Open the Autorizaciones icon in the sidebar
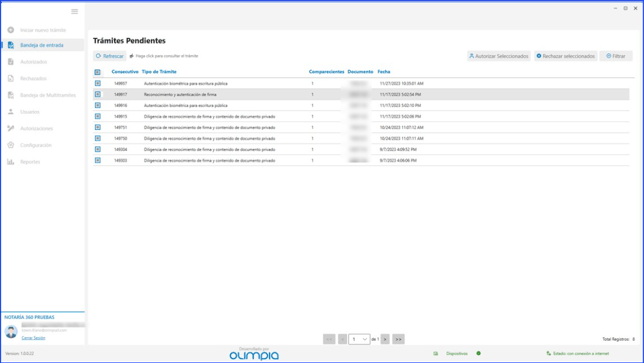 coord(11,129)
